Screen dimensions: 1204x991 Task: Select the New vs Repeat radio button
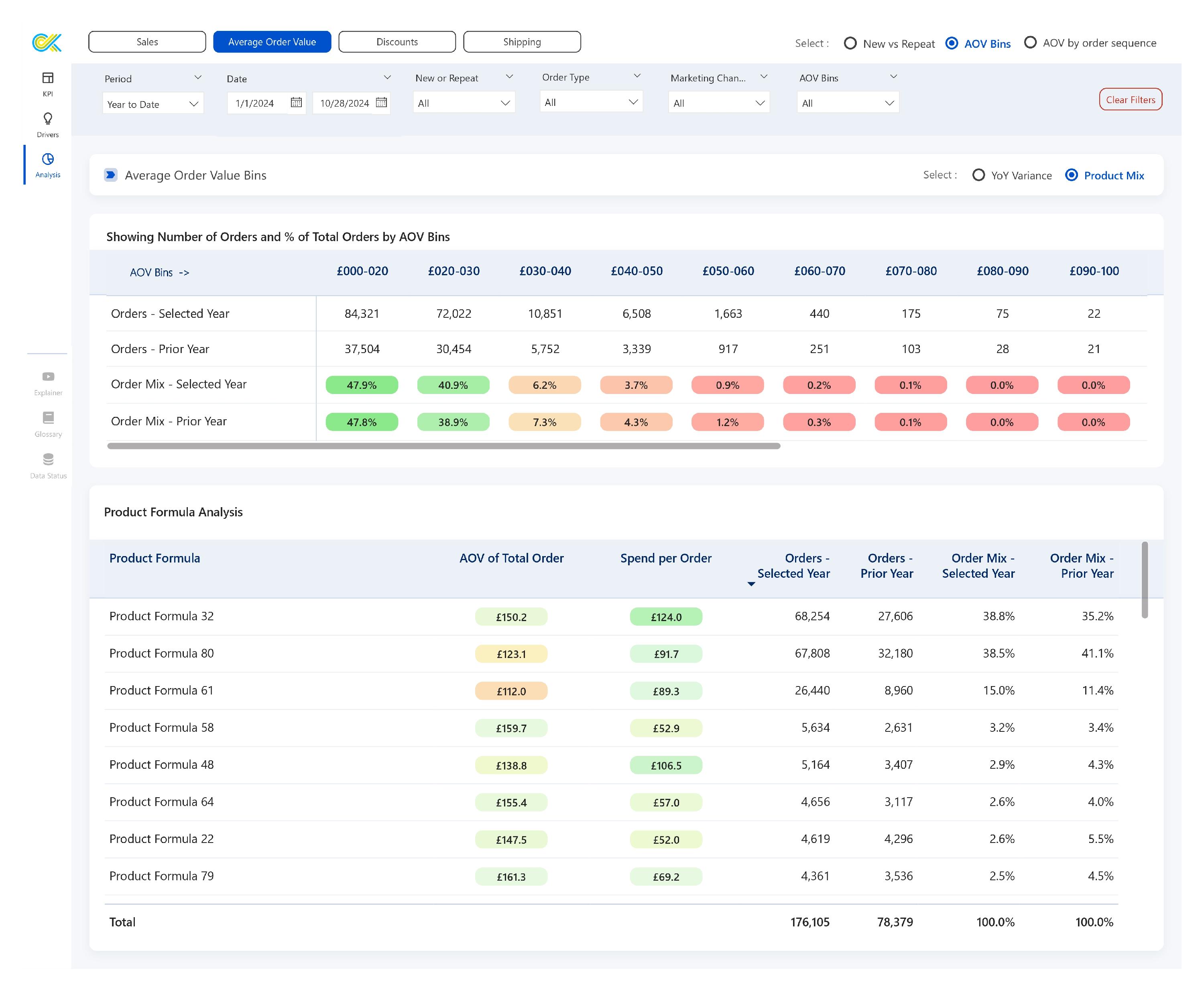(x=850, y=43)
